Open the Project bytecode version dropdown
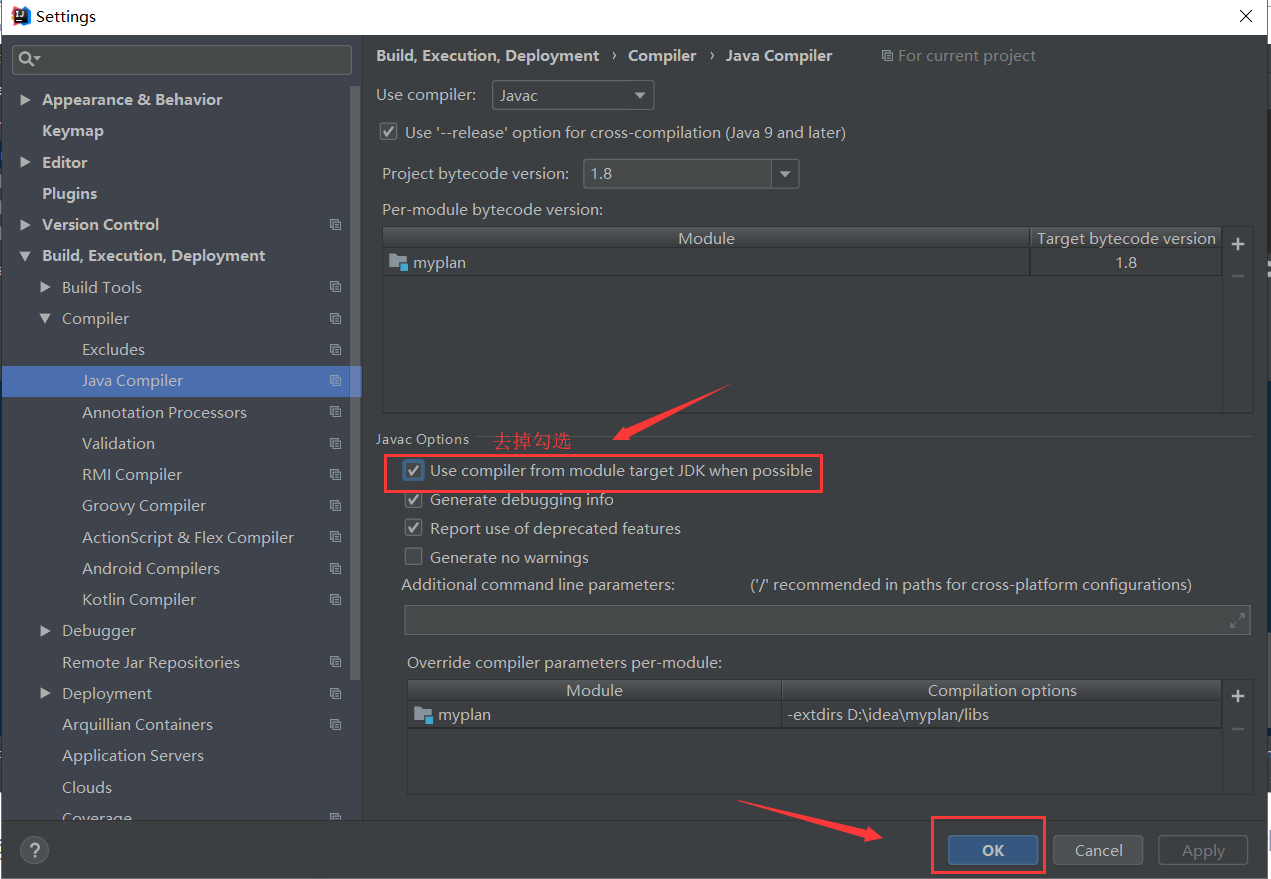Screen dimensions: 1271x879 (x=786, y=173)
